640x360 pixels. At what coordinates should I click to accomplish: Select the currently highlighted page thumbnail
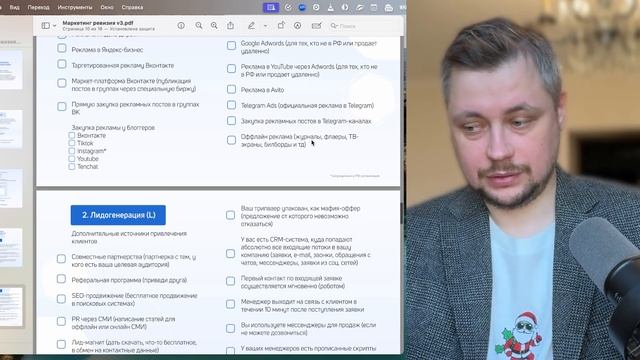click(11, 307)
